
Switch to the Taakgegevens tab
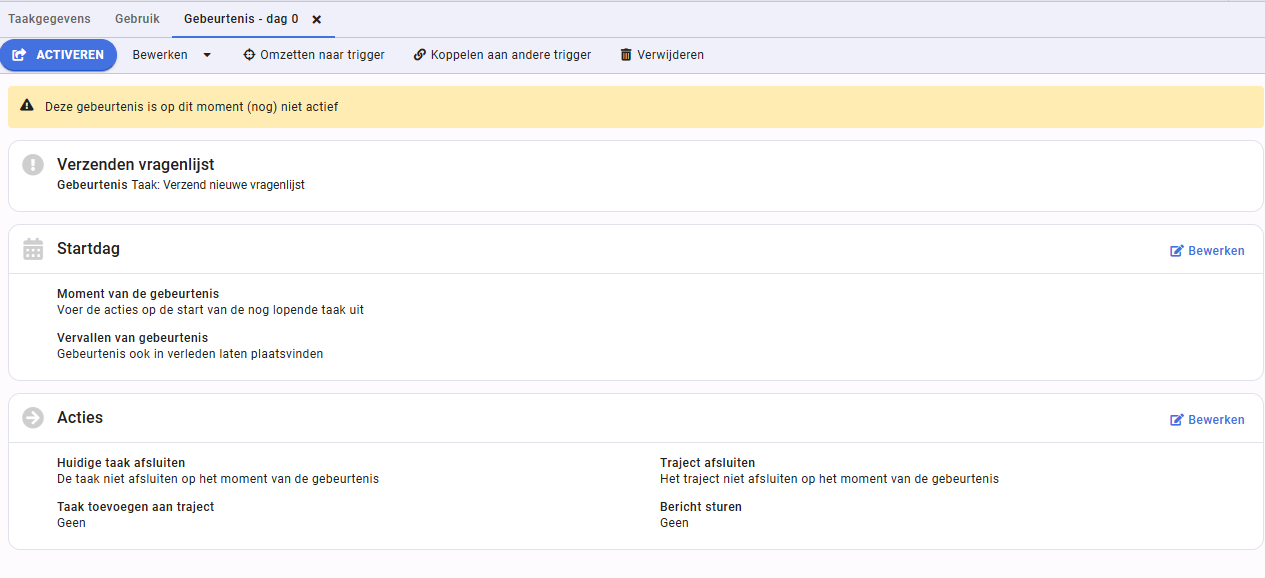point(49,19)
